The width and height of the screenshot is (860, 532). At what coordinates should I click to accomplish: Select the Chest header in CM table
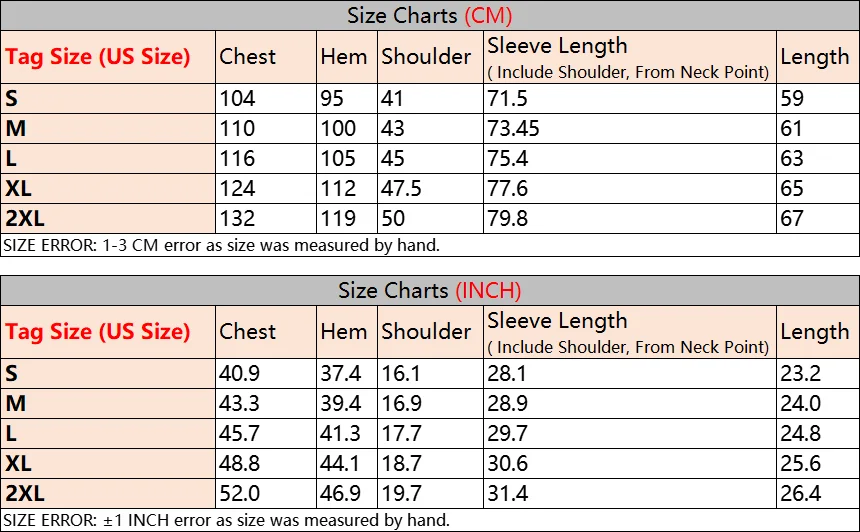(x=247, y=56)
